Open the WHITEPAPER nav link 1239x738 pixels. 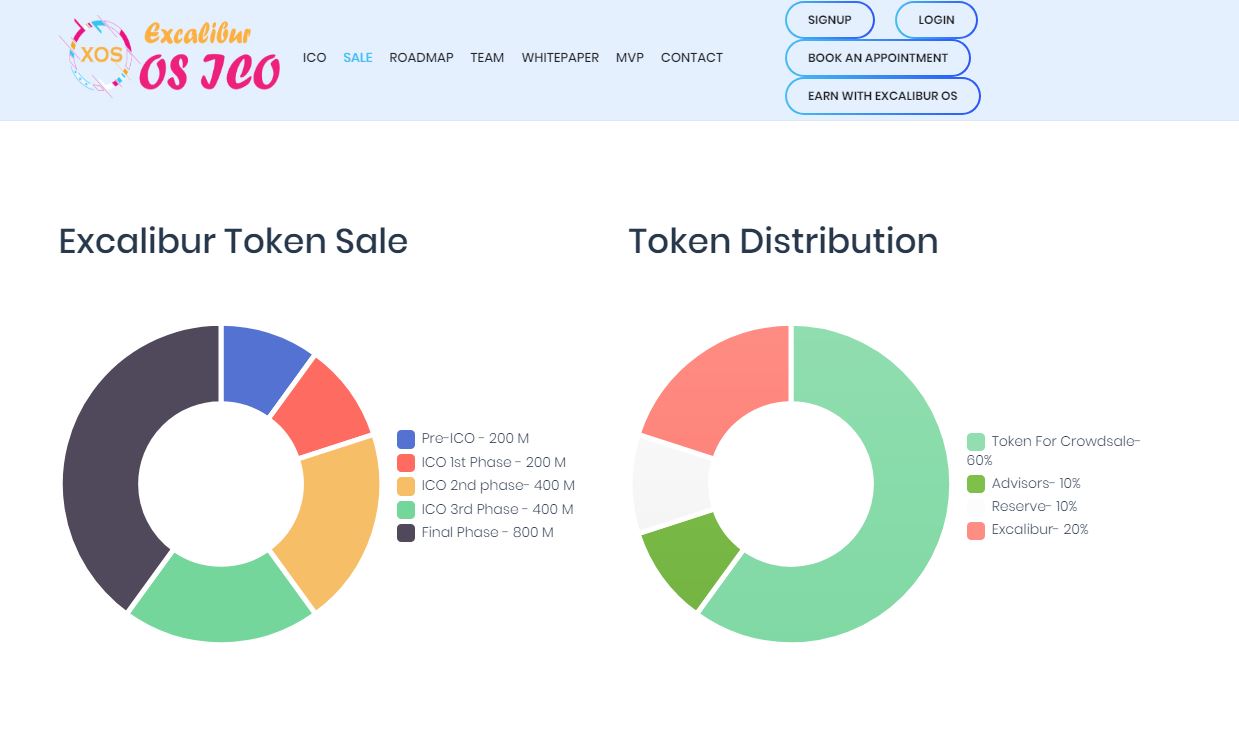point(560,58)
